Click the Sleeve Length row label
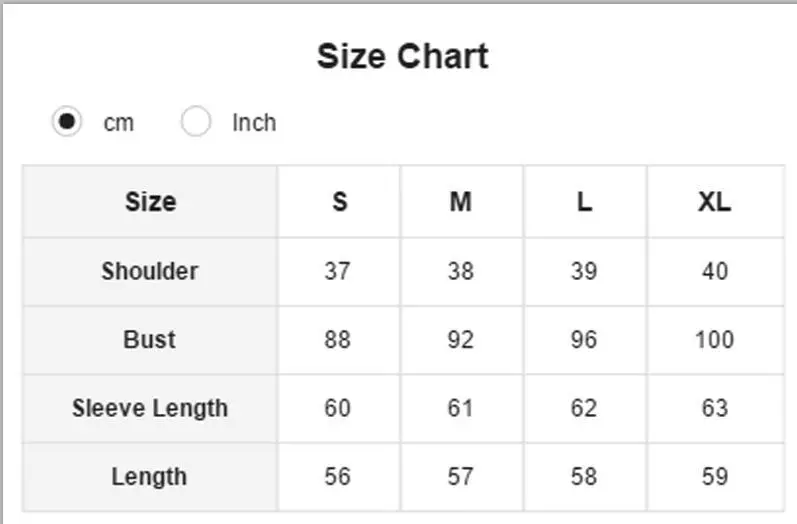The width and height of the screenshot is (797, 524). tap(150, 408)
